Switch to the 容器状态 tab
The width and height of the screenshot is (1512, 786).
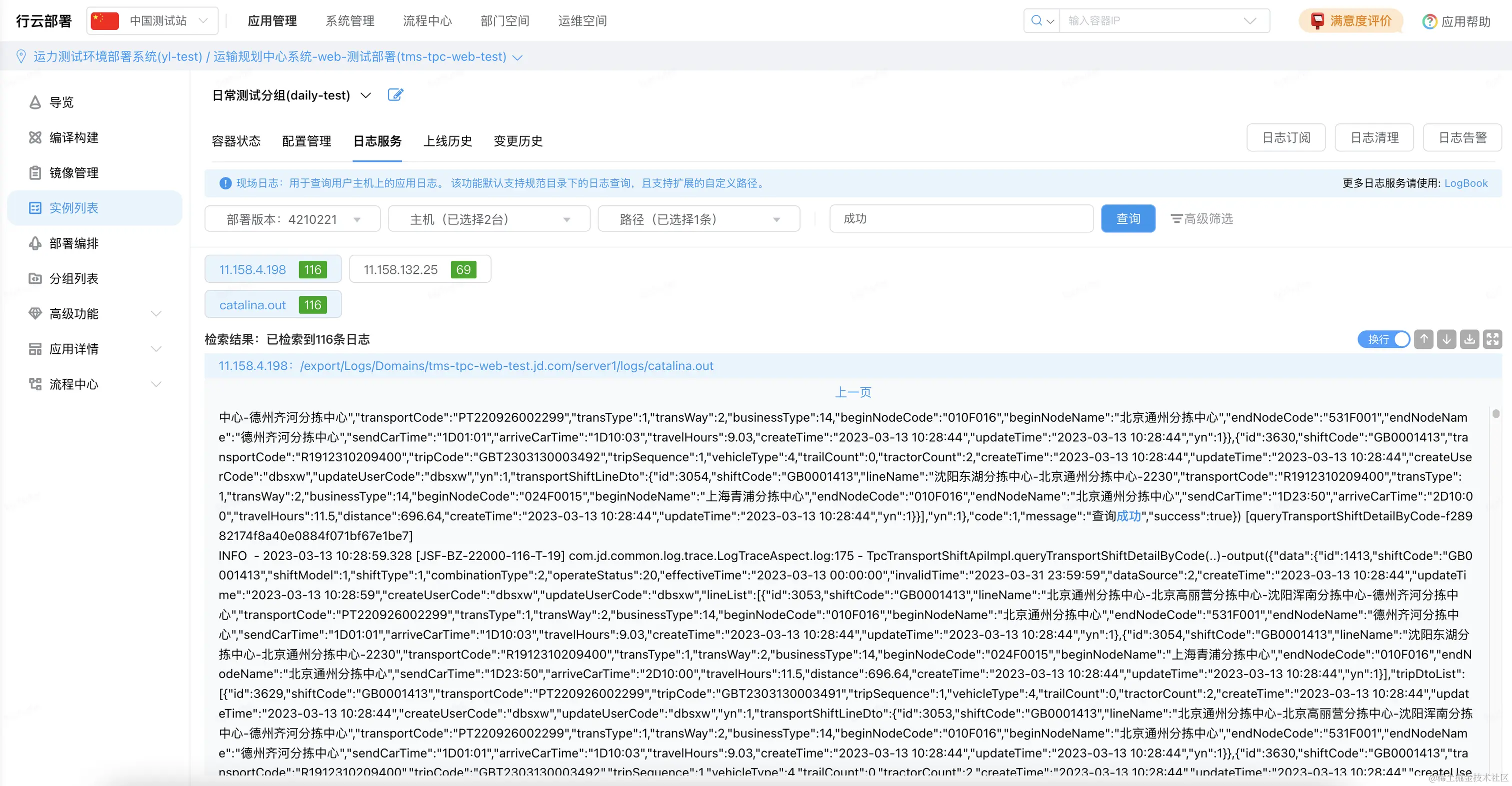235,141
